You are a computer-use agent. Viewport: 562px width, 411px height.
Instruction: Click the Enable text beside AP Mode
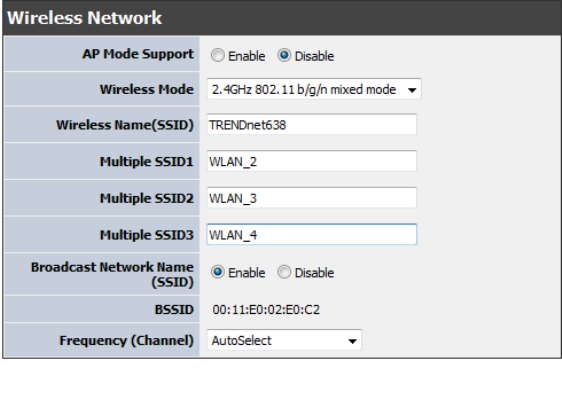(247, 56)
